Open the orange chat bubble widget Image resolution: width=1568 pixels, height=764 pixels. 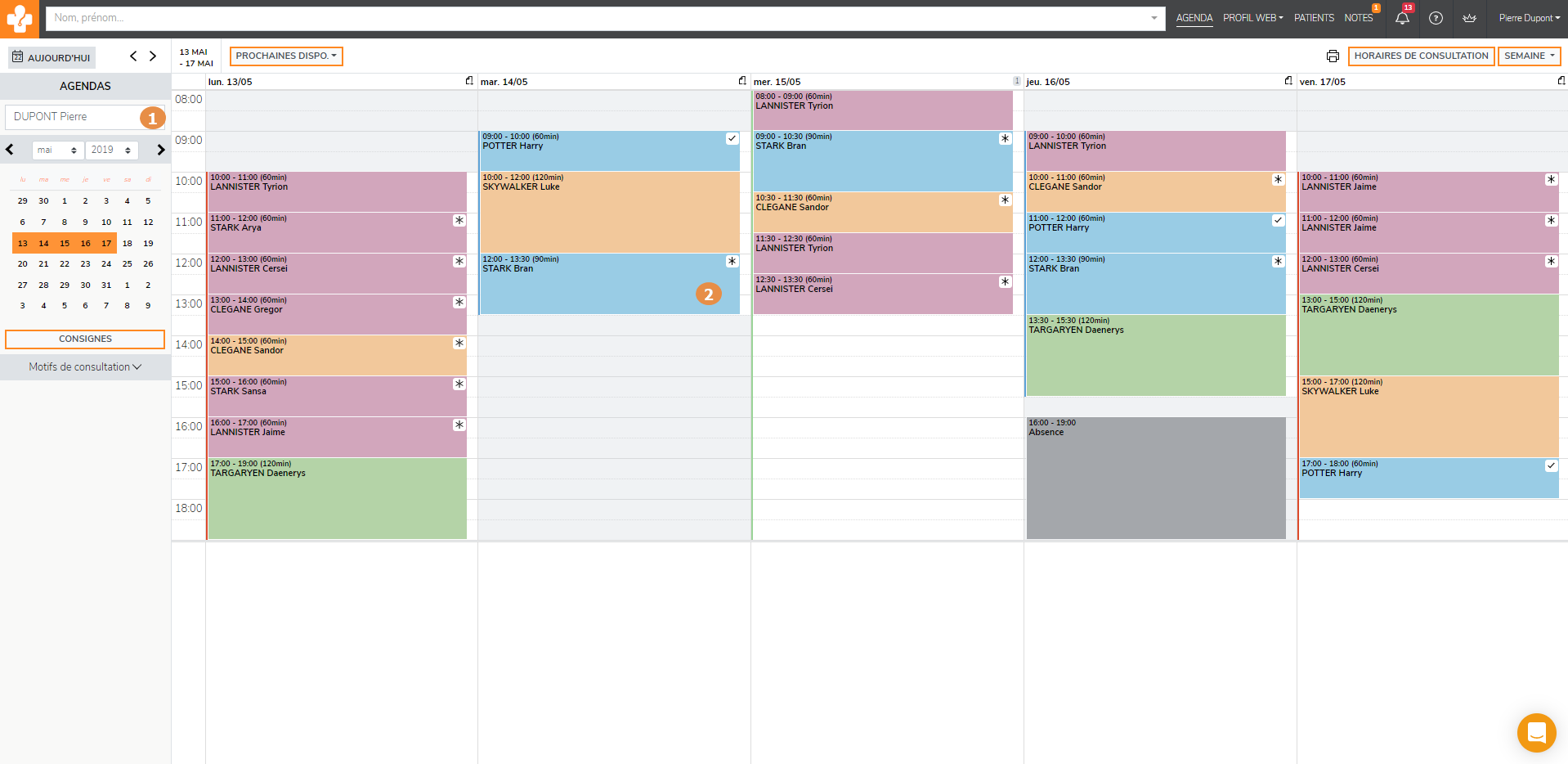pos(1536,732)
